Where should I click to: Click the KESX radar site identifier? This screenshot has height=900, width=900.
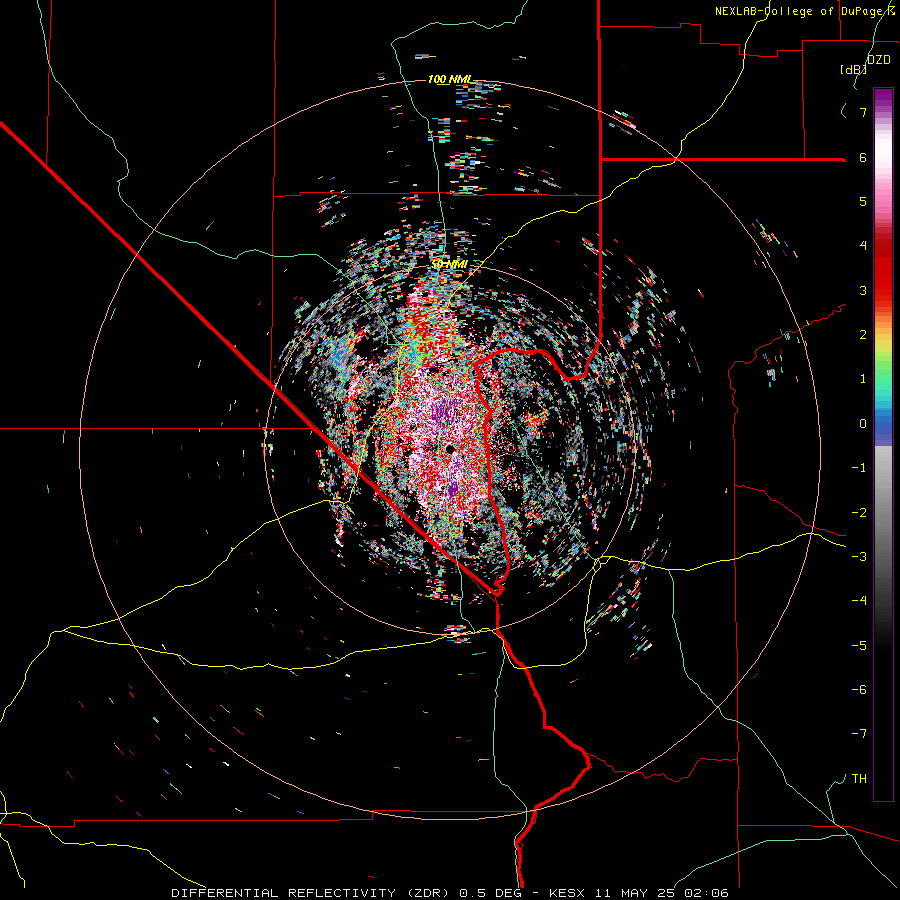pyautogui.click(x=569, y=893)
